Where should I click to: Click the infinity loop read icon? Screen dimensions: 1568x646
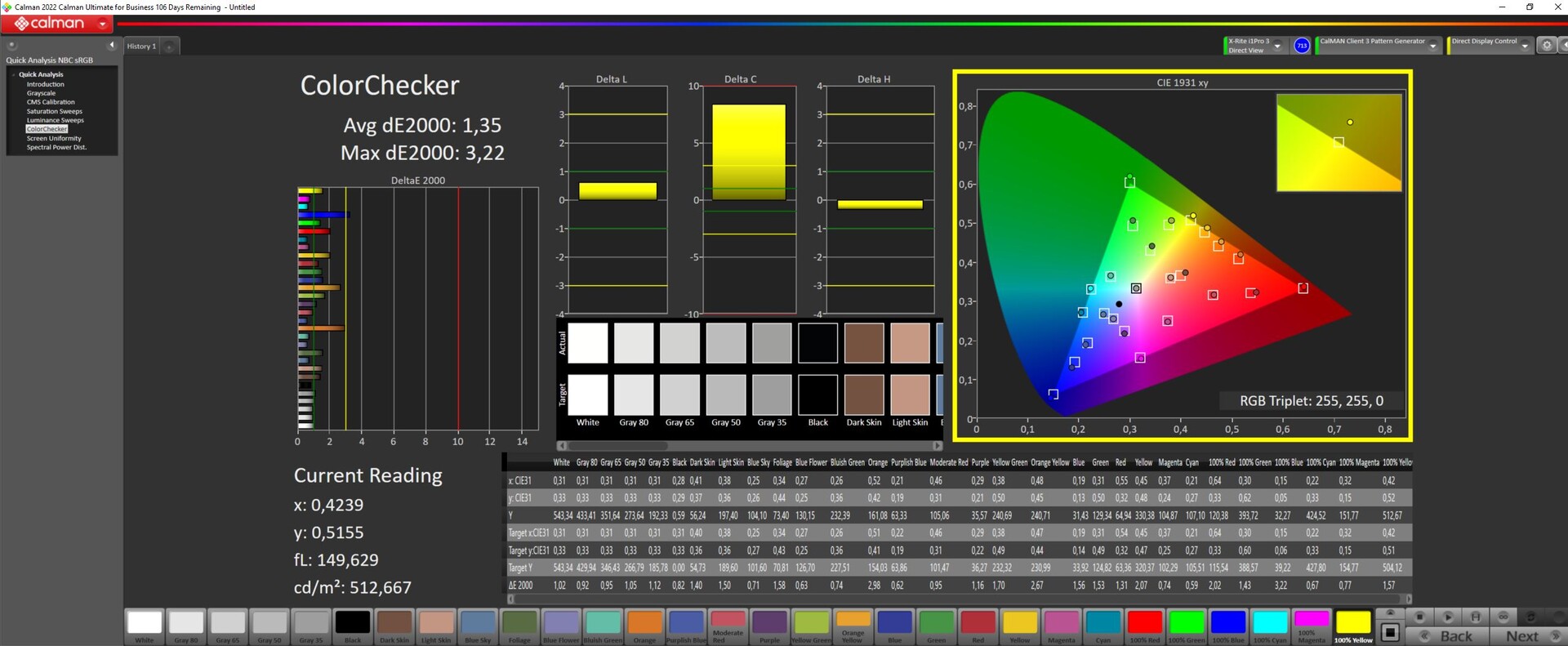coord(1503,617)
